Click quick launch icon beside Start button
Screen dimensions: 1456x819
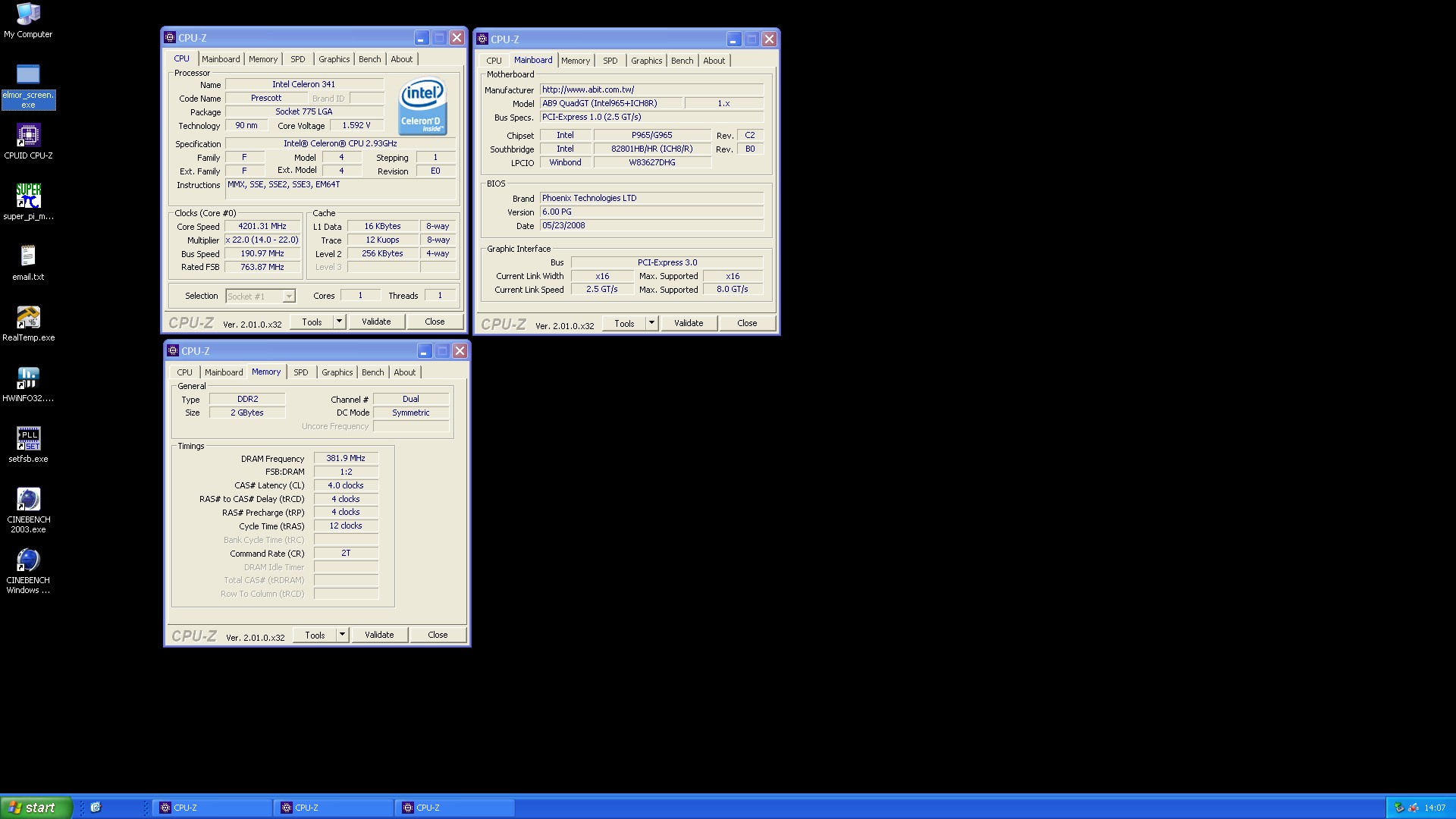96,808
